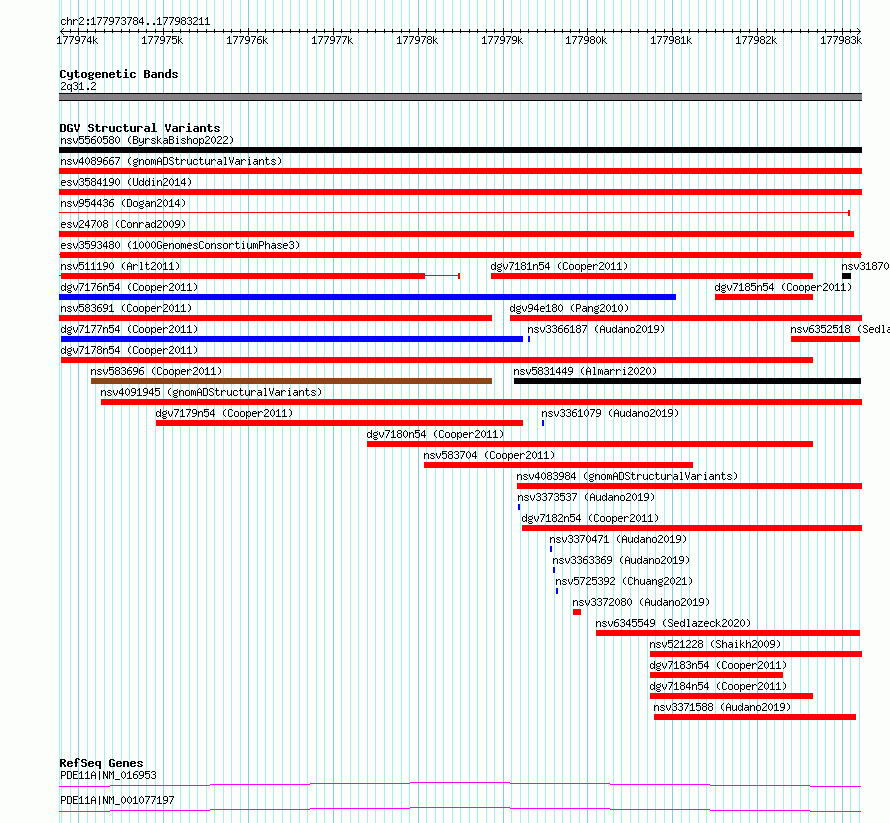The image size is (890, 823).
Task: Click nsv583696 (Cooper2011) label
Action: (156, 371)
